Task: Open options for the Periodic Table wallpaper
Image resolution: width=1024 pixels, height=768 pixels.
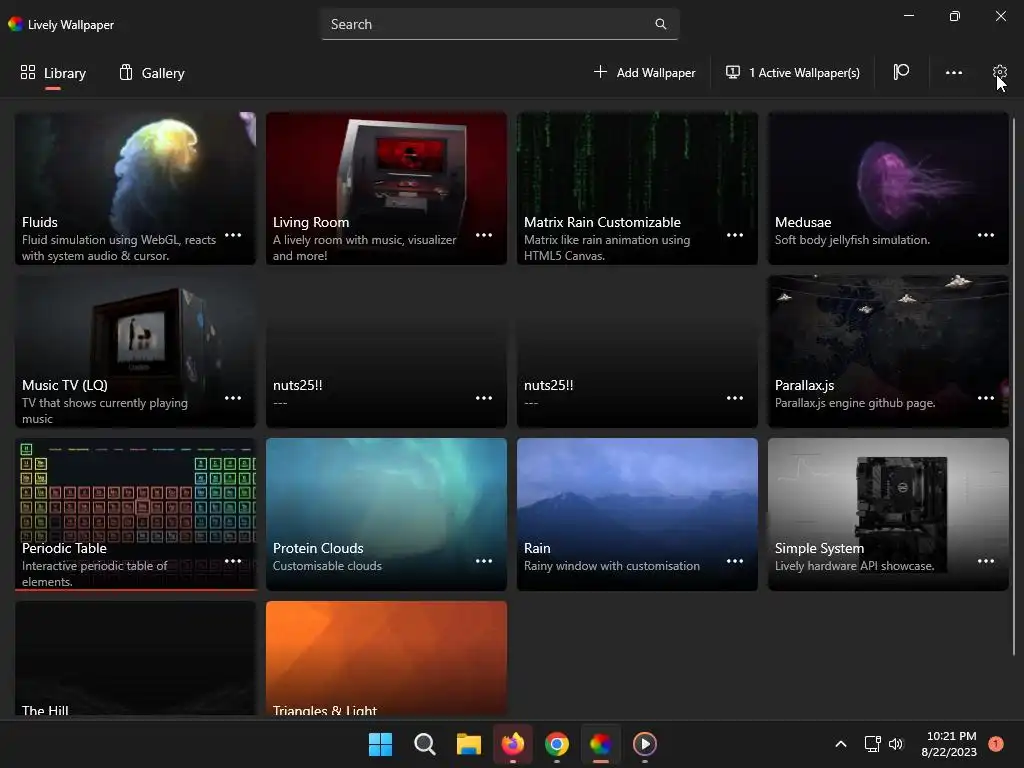Action: click(x=233, y=561)
